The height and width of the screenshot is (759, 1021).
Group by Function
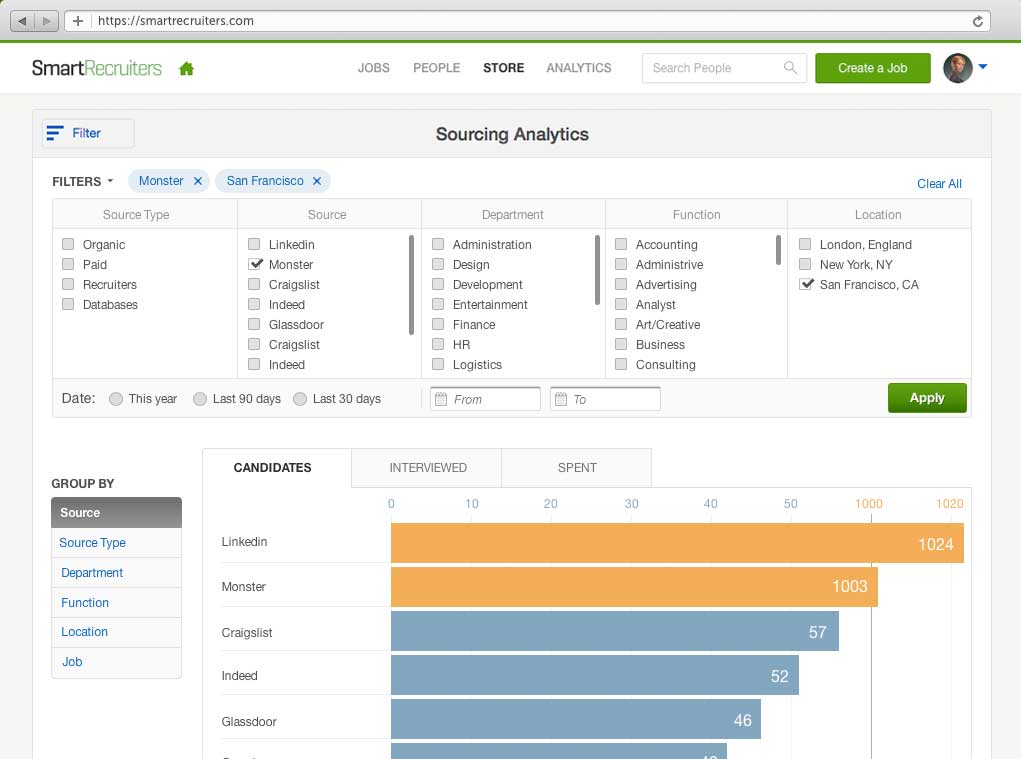(117, 603)
